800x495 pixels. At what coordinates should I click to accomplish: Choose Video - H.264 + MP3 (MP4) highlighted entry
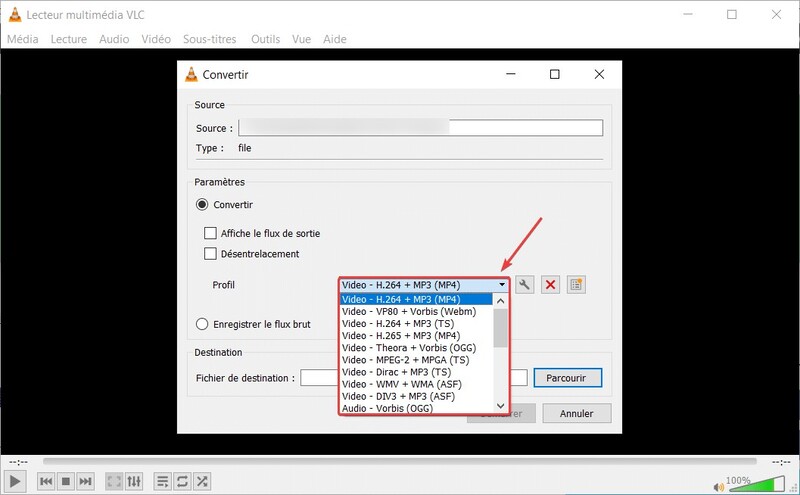point(416,300)
